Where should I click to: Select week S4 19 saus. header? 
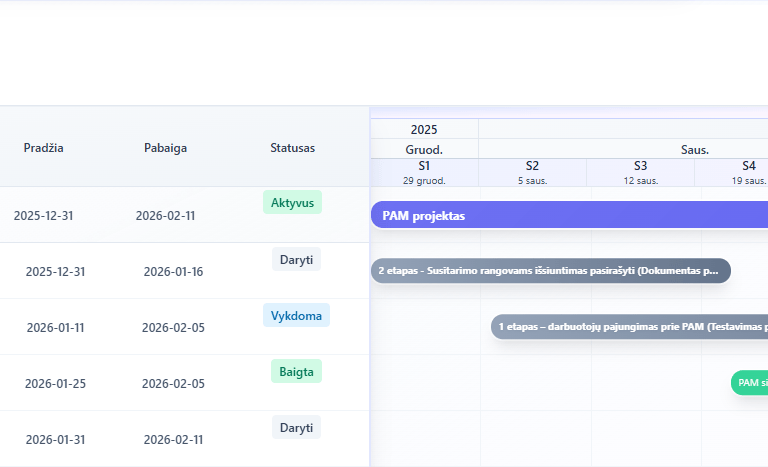(x=731, y=172)
